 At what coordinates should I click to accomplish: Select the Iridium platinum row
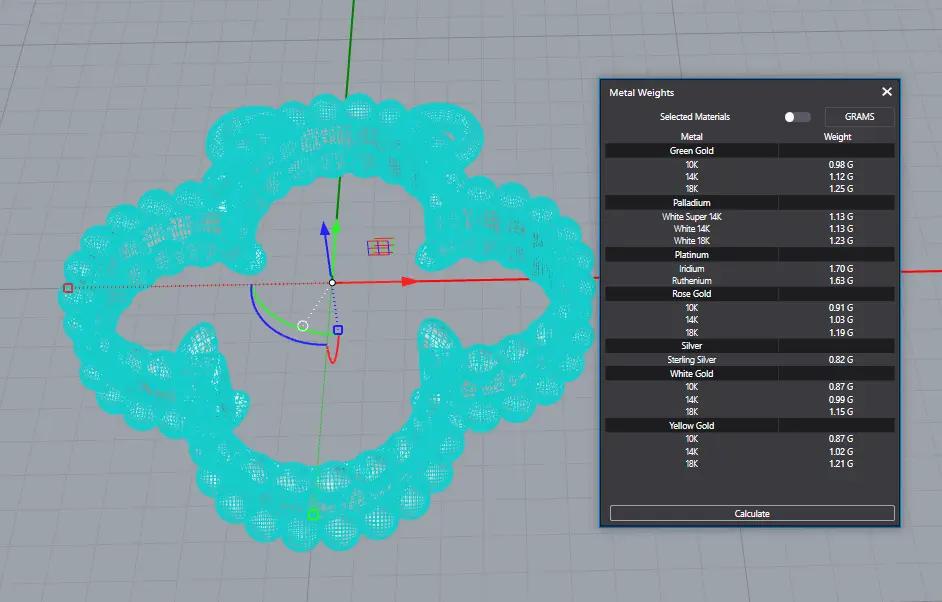tap(691, 269)
